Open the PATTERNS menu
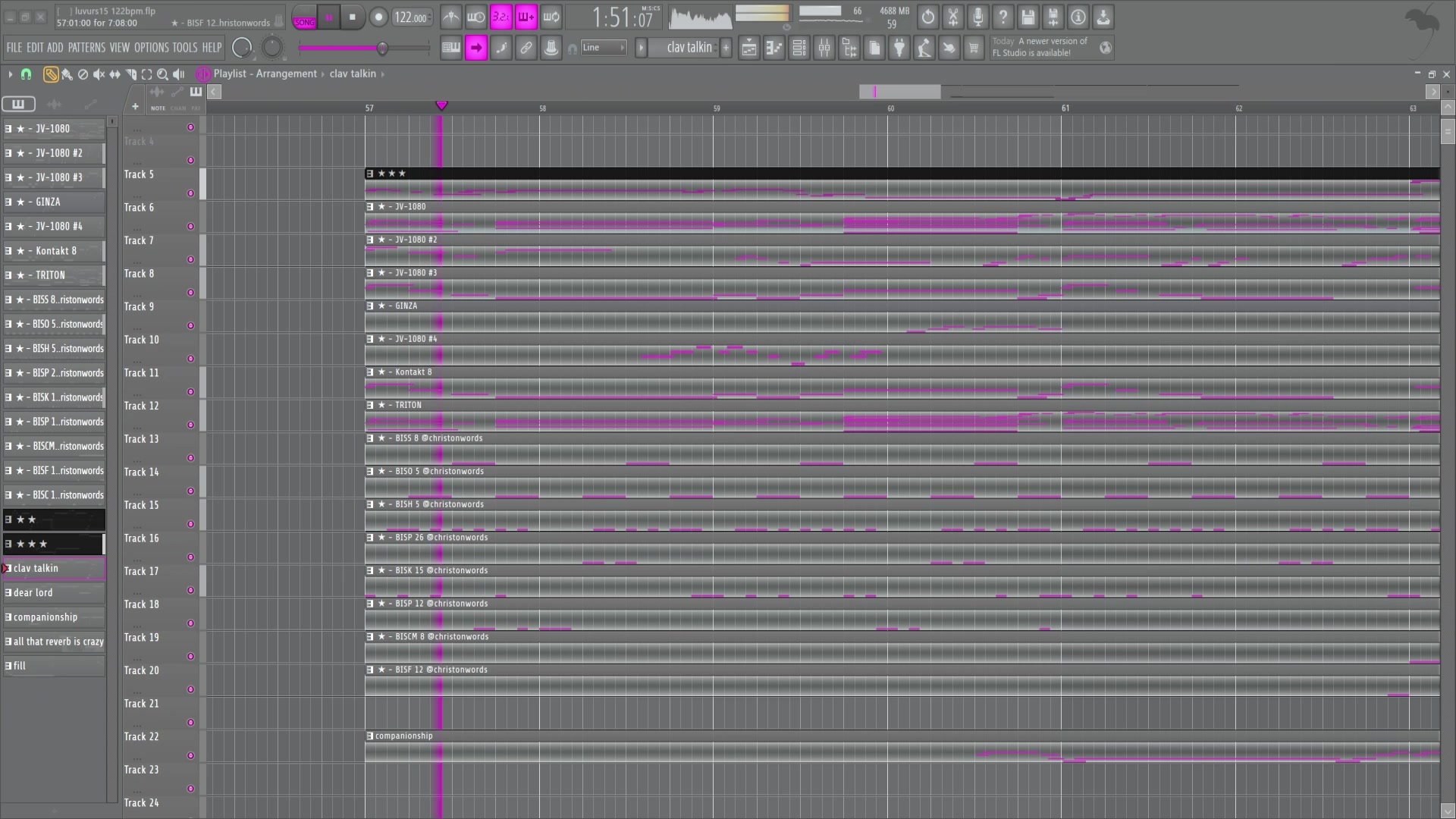The width and height of the screenshot is (1456, 819). (x=86, y=48)
